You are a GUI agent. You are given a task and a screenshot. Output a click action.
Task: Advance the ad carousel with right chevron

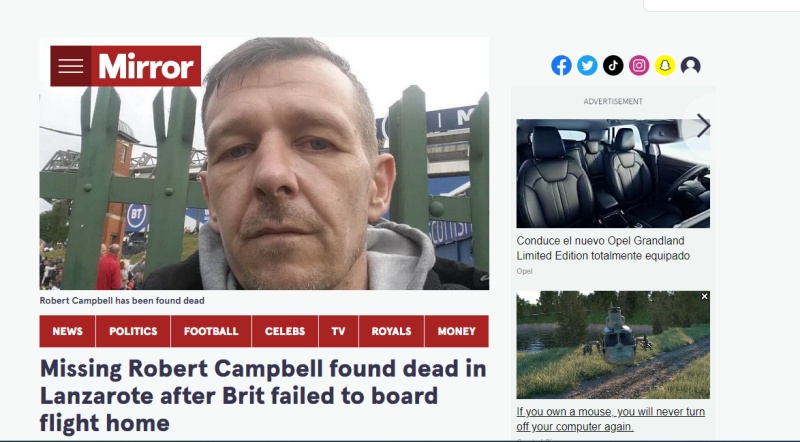coord(704,126)
